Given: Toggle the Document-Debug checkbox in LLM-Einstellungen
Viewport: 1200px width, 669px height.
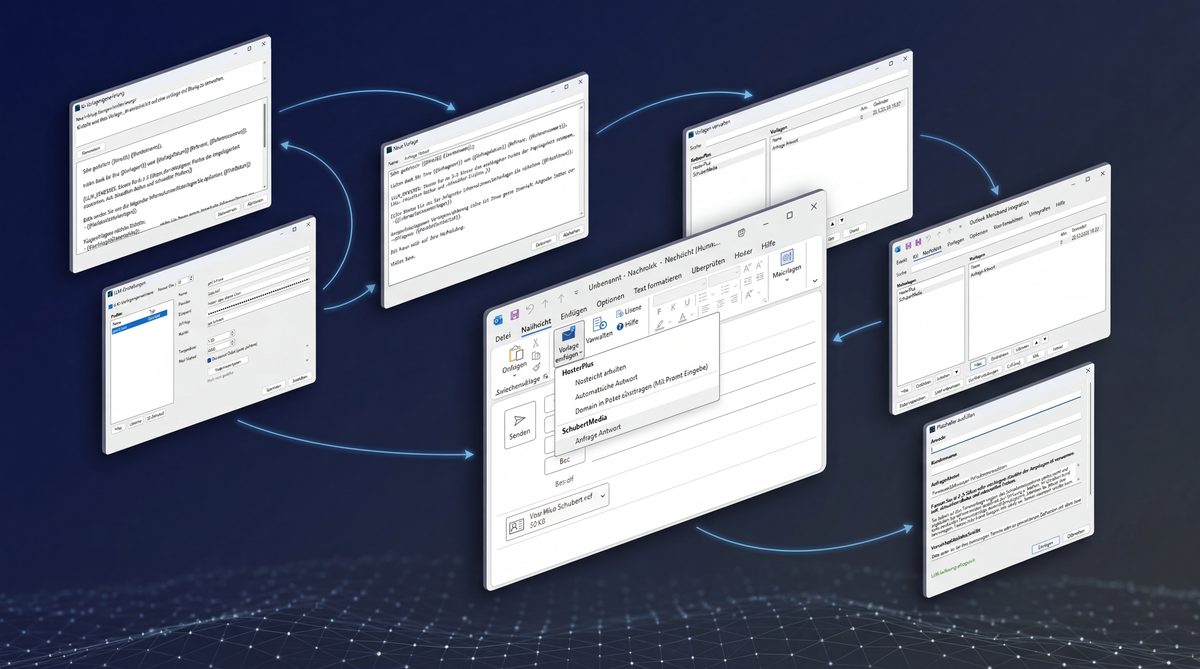Looking at the screenshot, I should [x=209, y=358].
